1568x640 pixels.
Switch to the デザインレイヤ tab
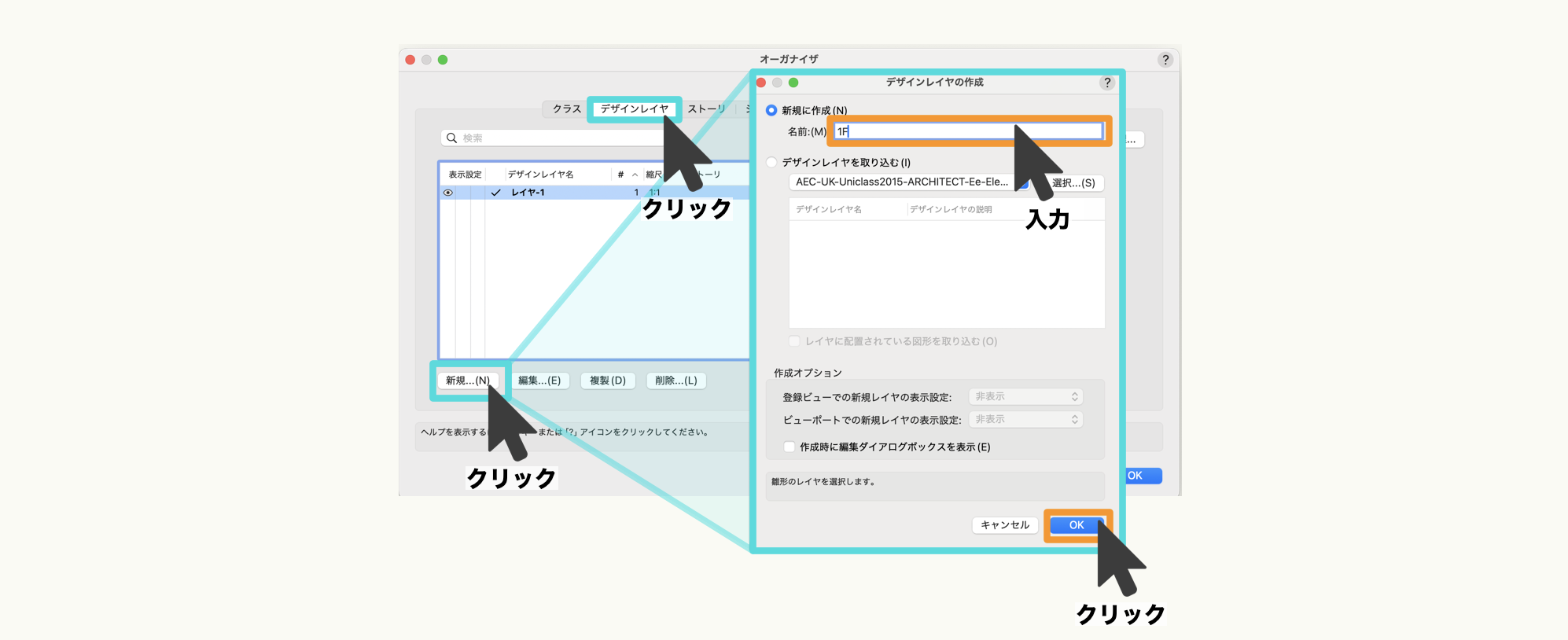634,109
